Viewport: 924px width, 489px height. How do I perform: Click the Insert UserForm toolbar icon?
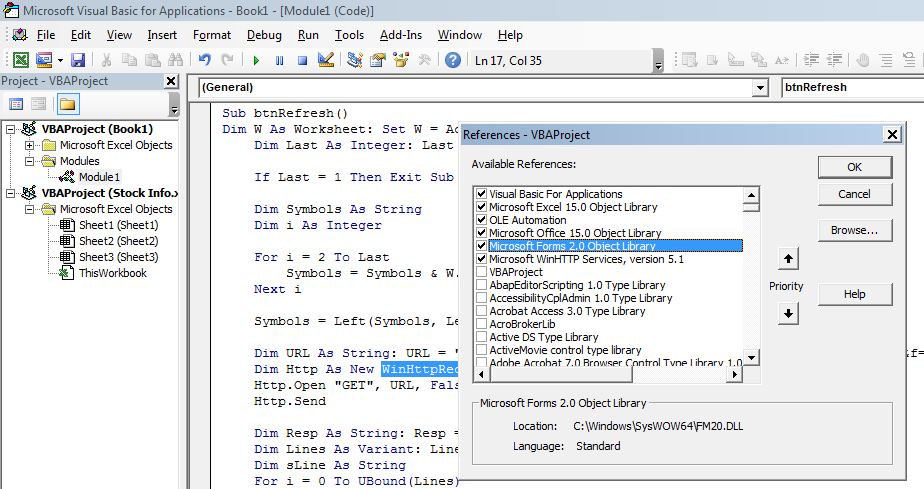click(44, 60)
